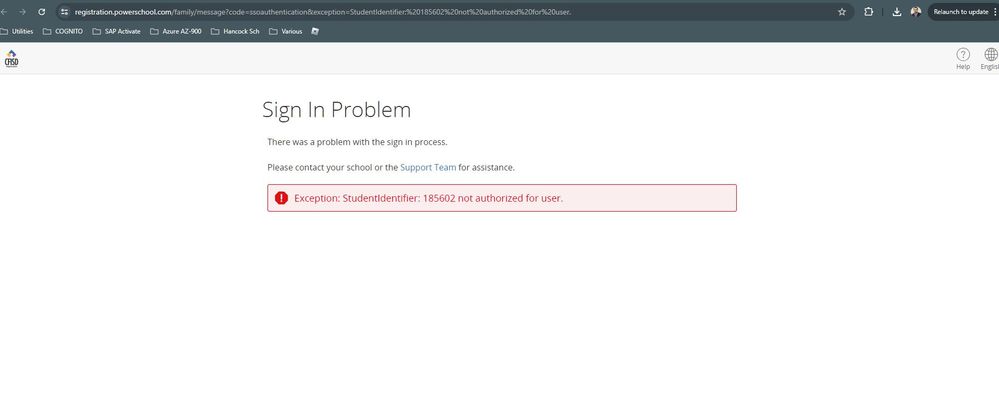Open the globe language selector
This screenshot has height=408, width=999.
pyautogui.click(x=990, y=56)
